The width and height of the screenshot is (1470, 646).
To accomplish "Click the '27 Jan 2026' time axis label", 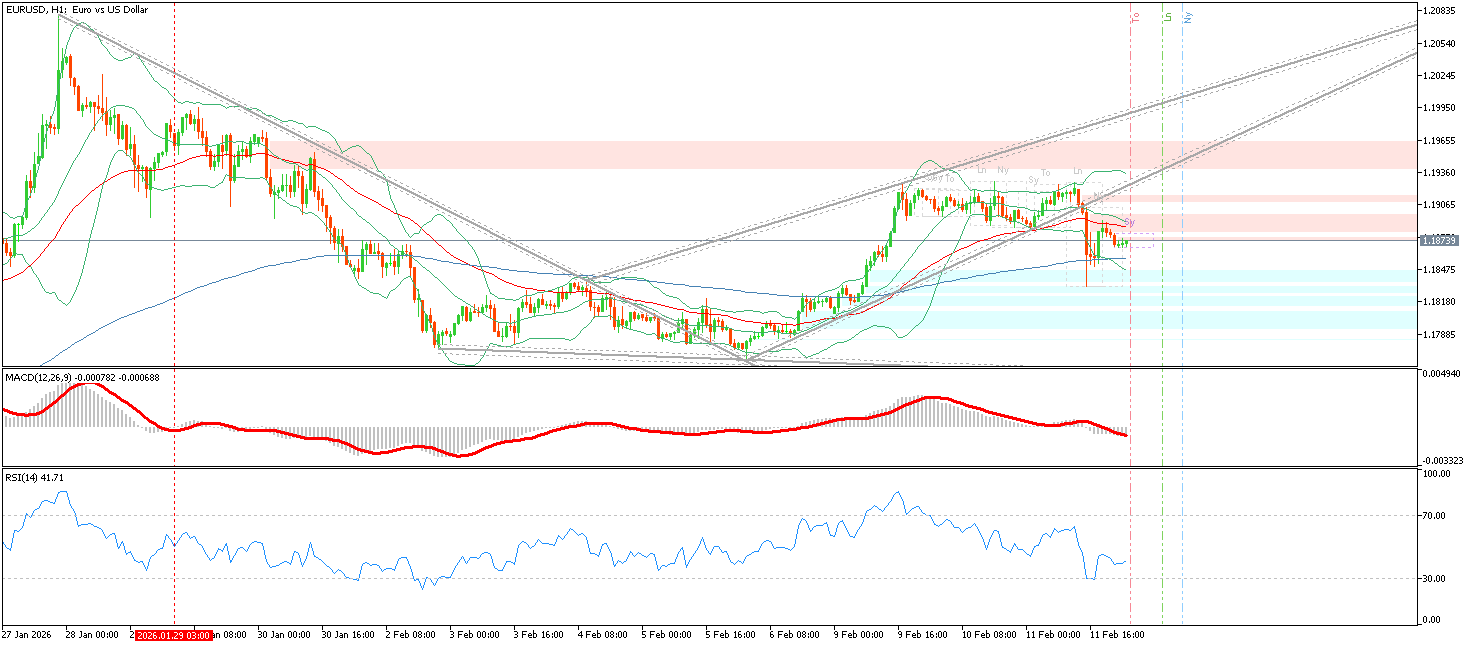I will point(26,634).
